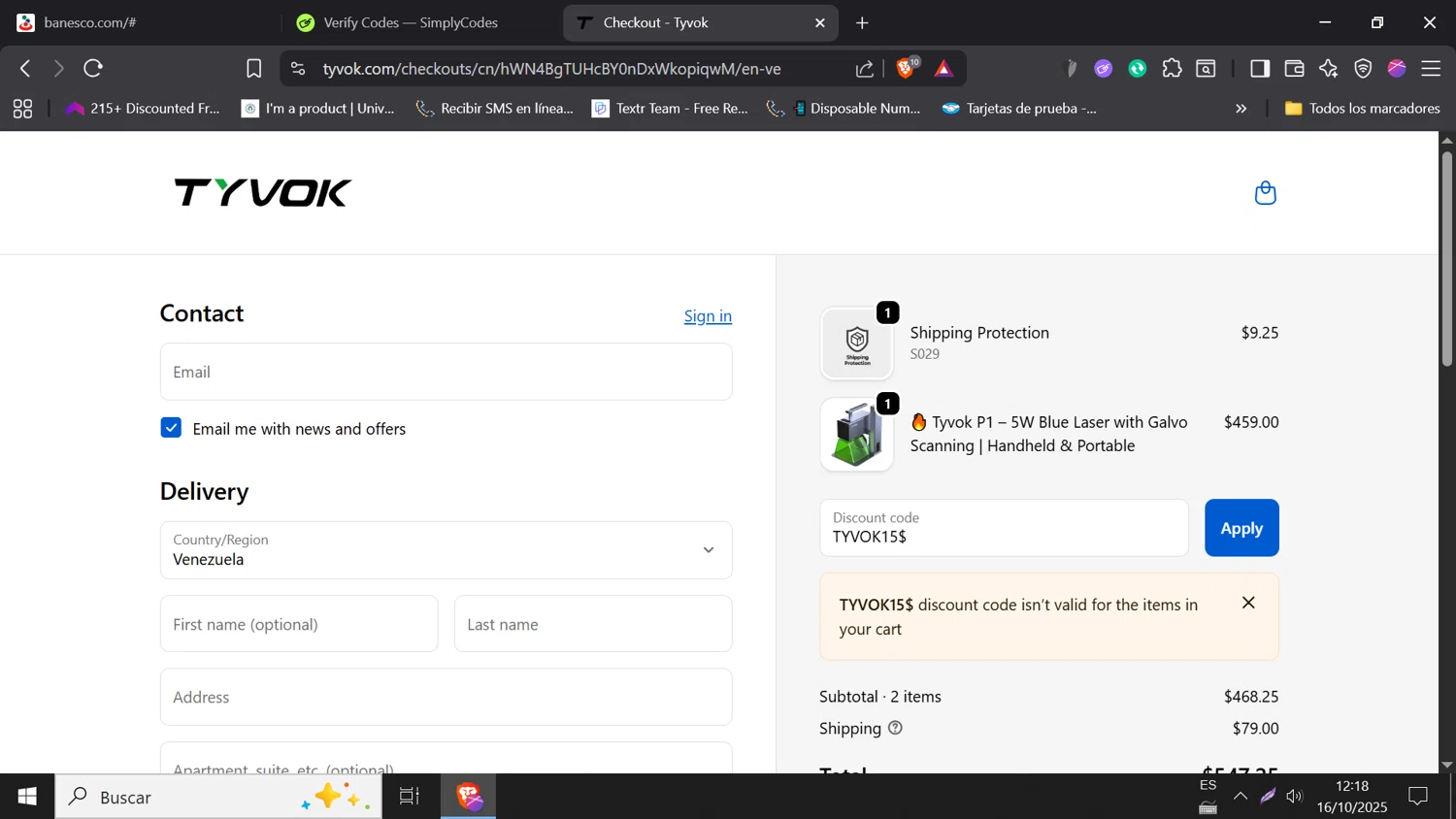
Task: Open Brave Wallet icon
Action: (x=1294, y=68)
